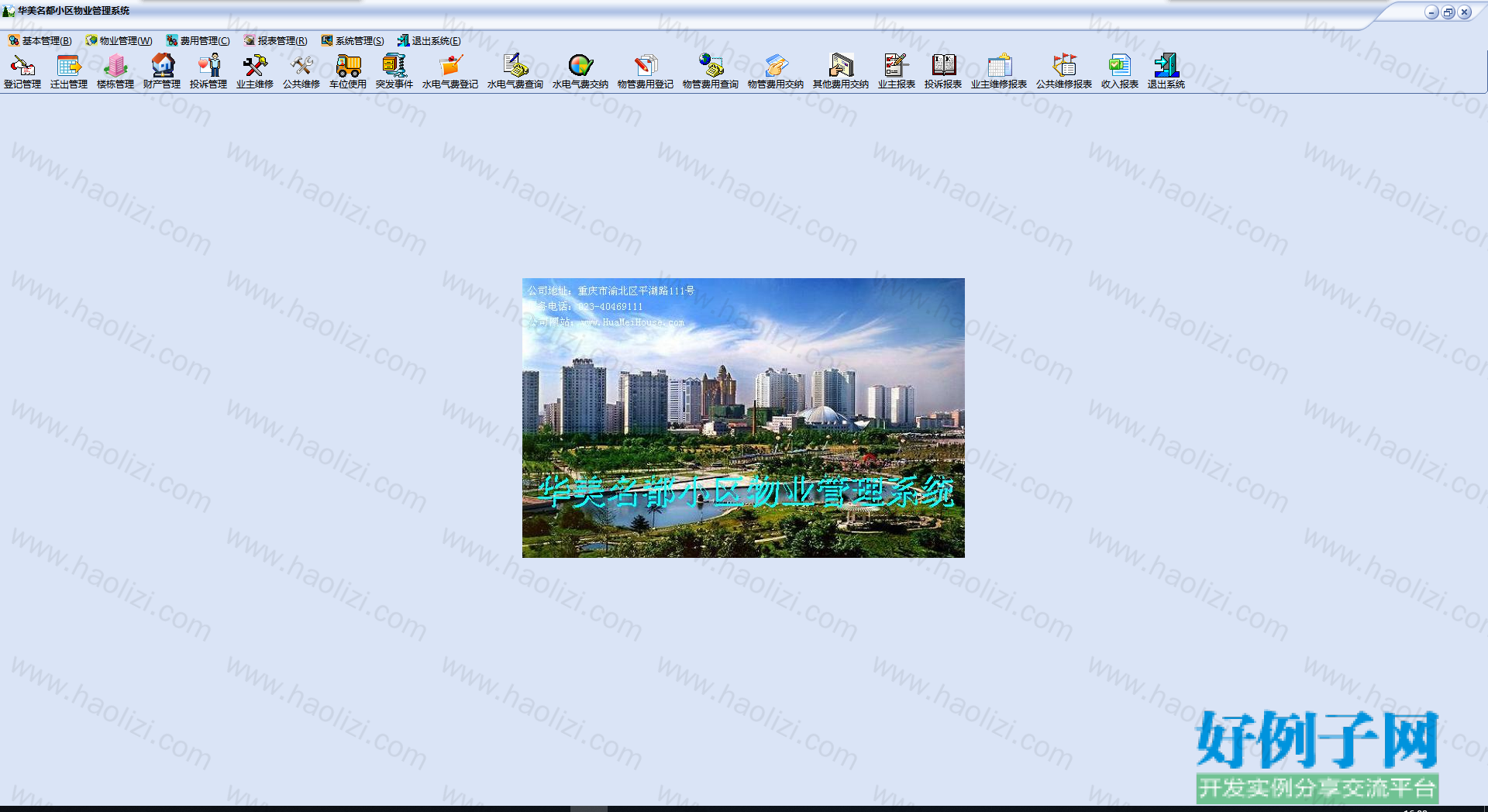The height and width of the screenshot is (812, 1488).
Task: Open 业主维修 tools icon
Action: 255,71
